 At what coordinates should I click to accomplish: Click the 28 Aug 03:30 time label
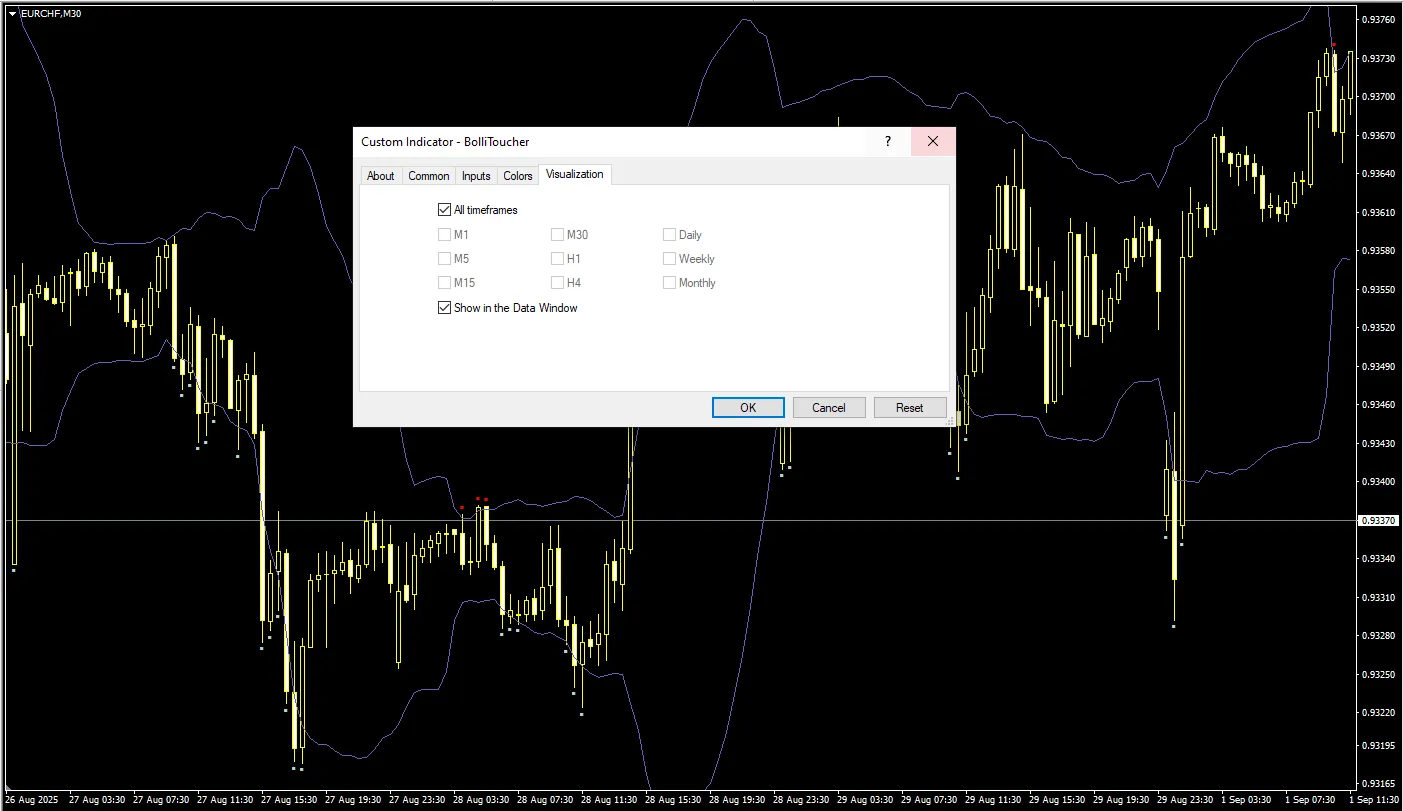(482, 801)
